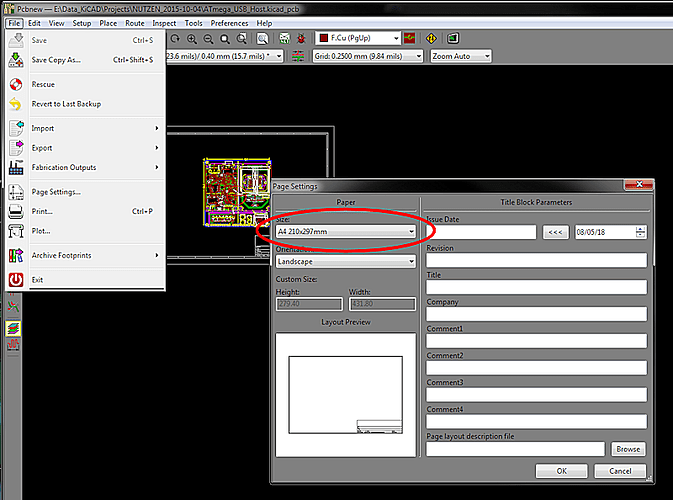The image size is (673, 500).
Task: Expand the Import submenu arrow
Action: coord(157,128)
